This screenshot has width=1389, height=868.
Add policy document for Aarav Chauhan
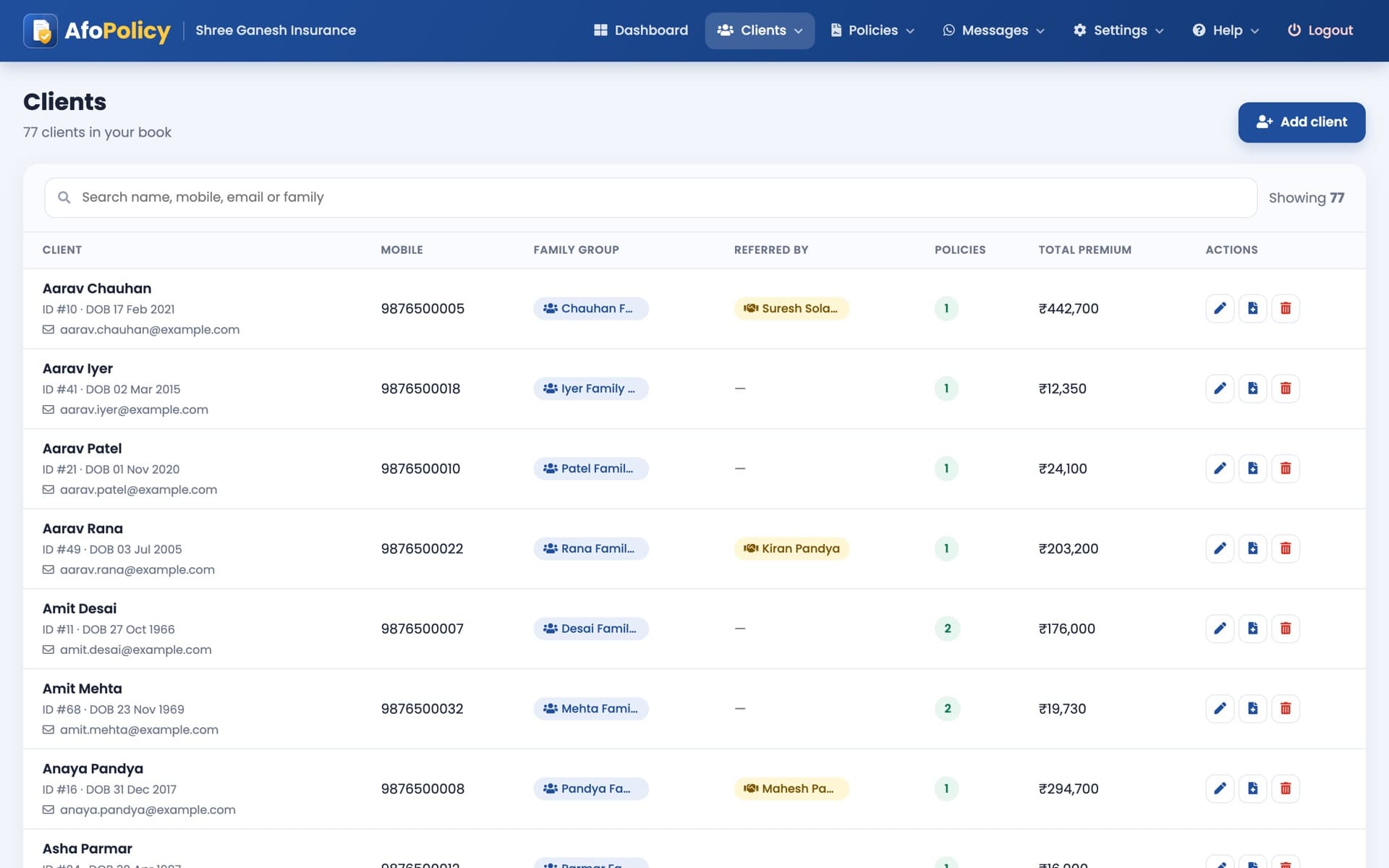coord(1252,308)
